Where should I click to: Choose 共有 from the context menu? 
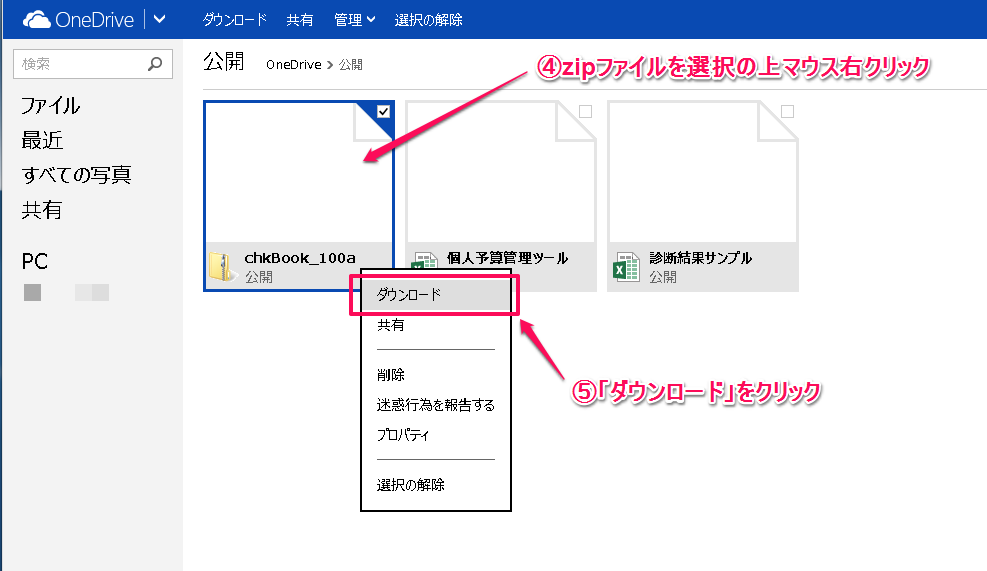(391, 325)
